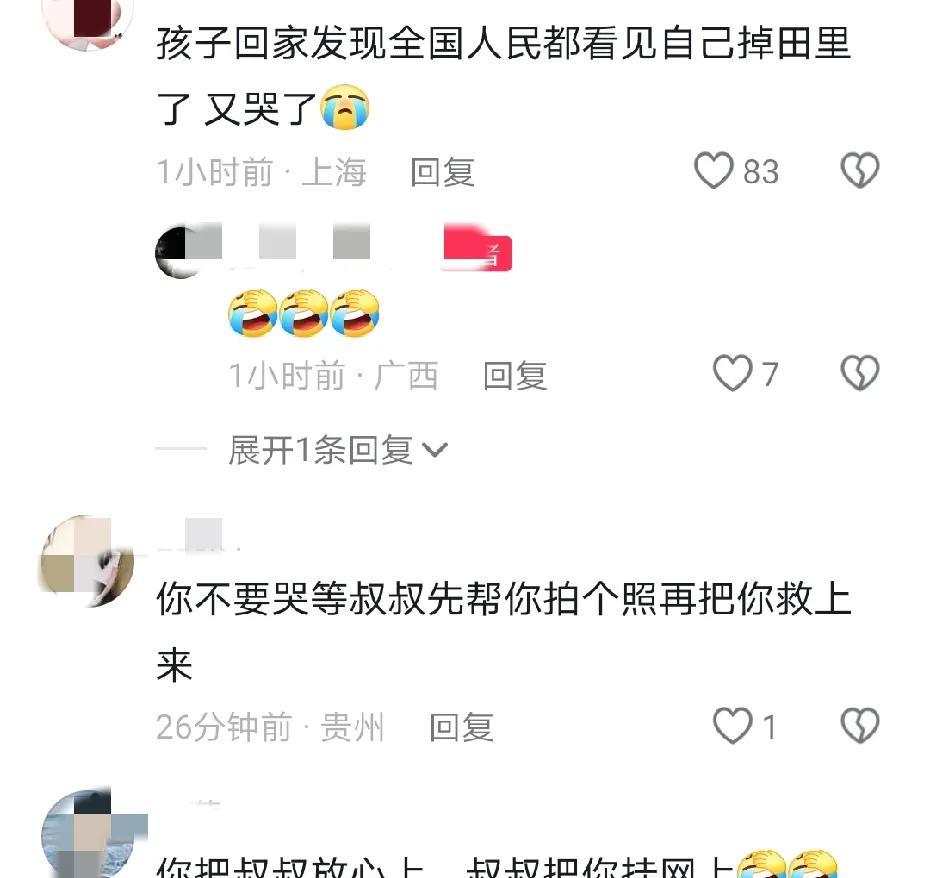Reply to the Guangxi comment via 回复
The height and width of the screenshot is (878, 930).
tap(515, 375)
